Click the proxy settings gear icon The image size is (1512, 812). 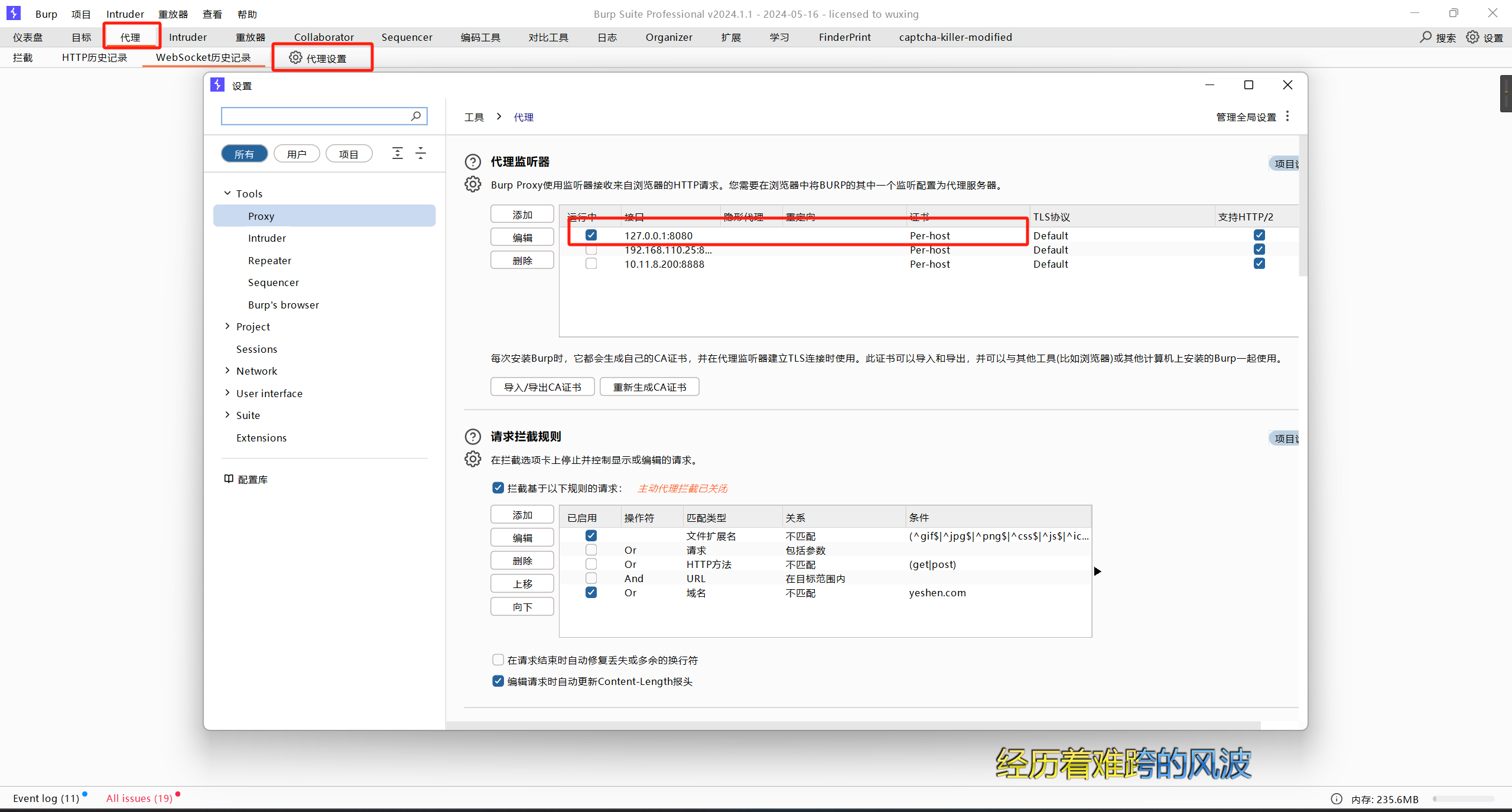295,57
